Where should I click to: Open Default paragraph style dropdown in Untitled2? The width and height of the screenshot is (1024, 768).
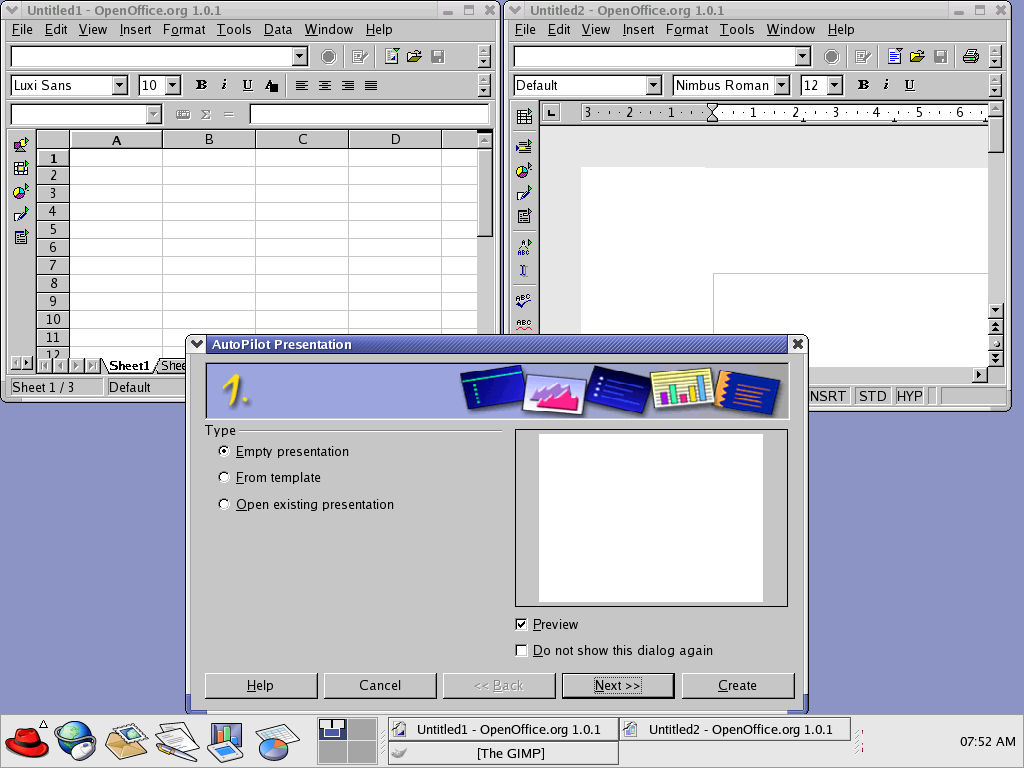click(654, 85)
